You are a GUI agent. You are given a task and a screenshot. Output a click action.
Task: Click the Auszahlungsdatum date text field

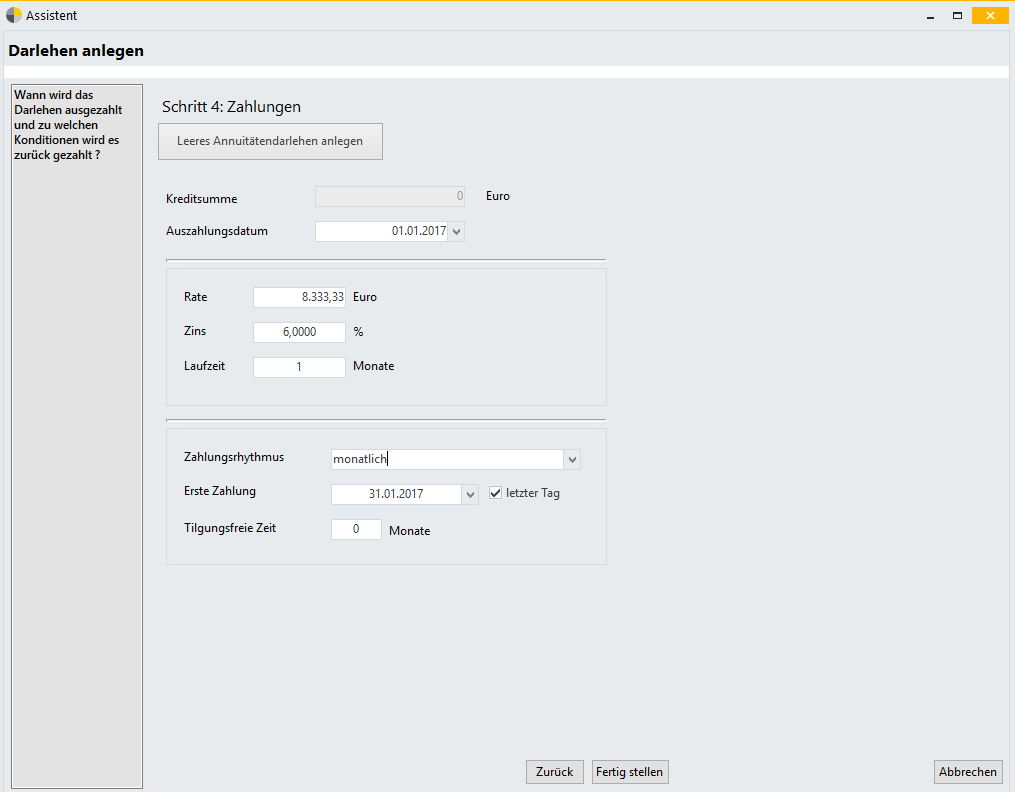(381, 232)
